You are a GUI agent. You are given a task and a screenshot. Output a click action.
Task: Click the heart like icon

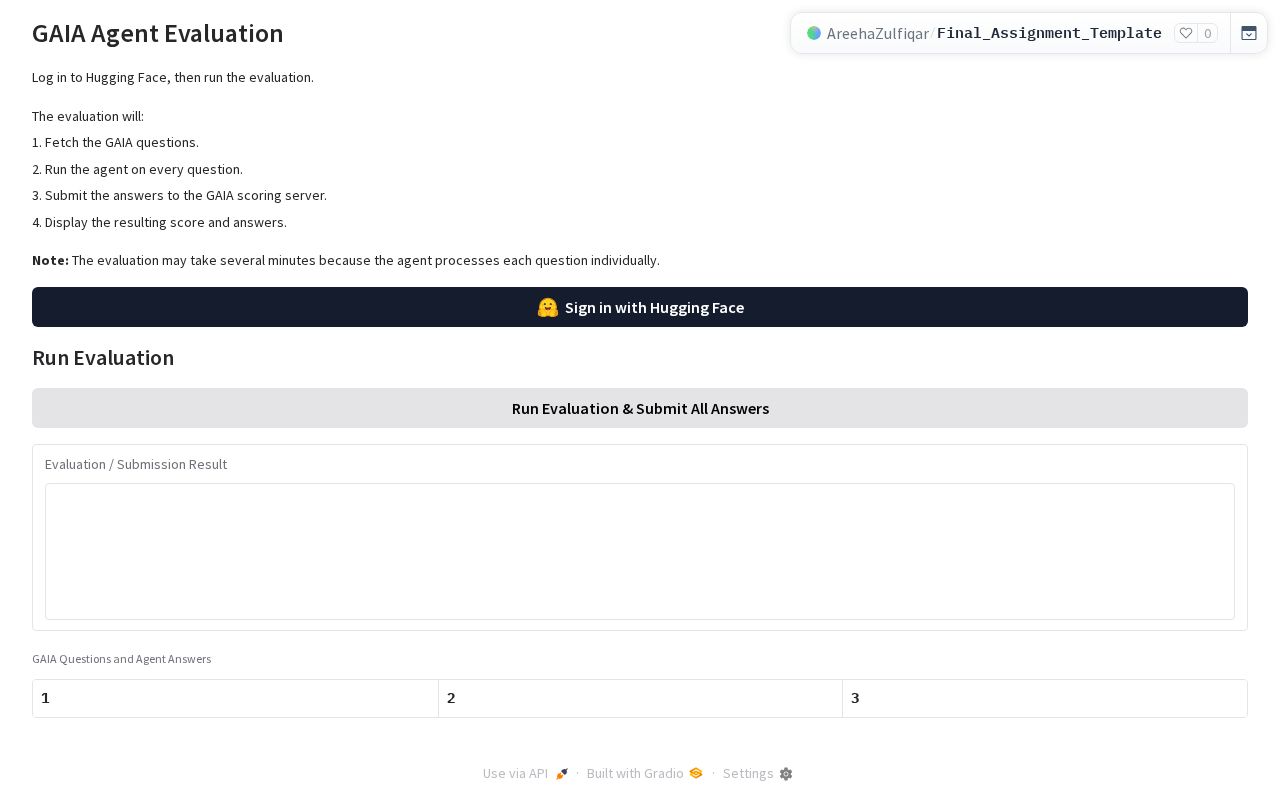click(1186, 33)
